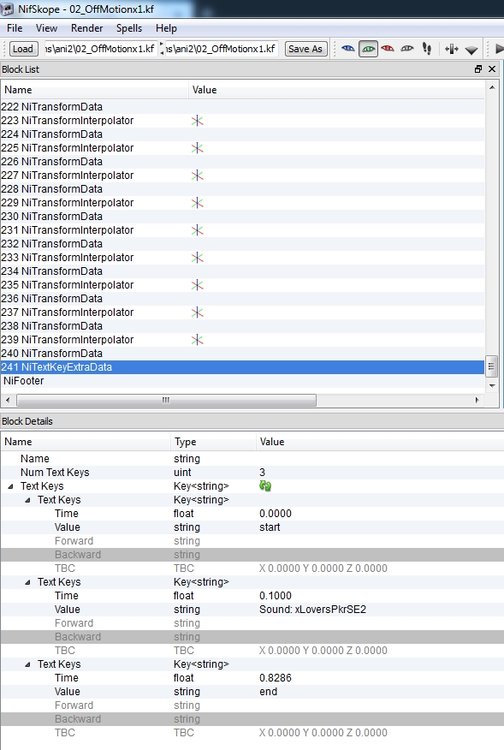Click the save file path field

pos(221,49)
